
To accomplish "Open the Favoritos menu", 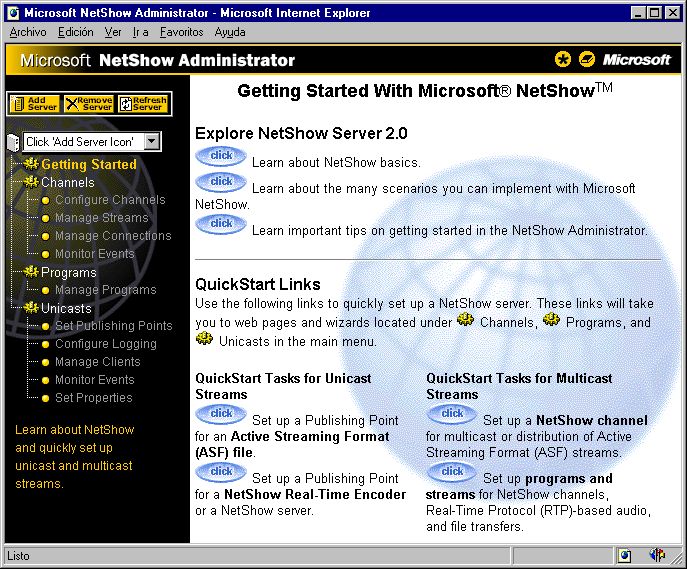I will pos(181,32).
